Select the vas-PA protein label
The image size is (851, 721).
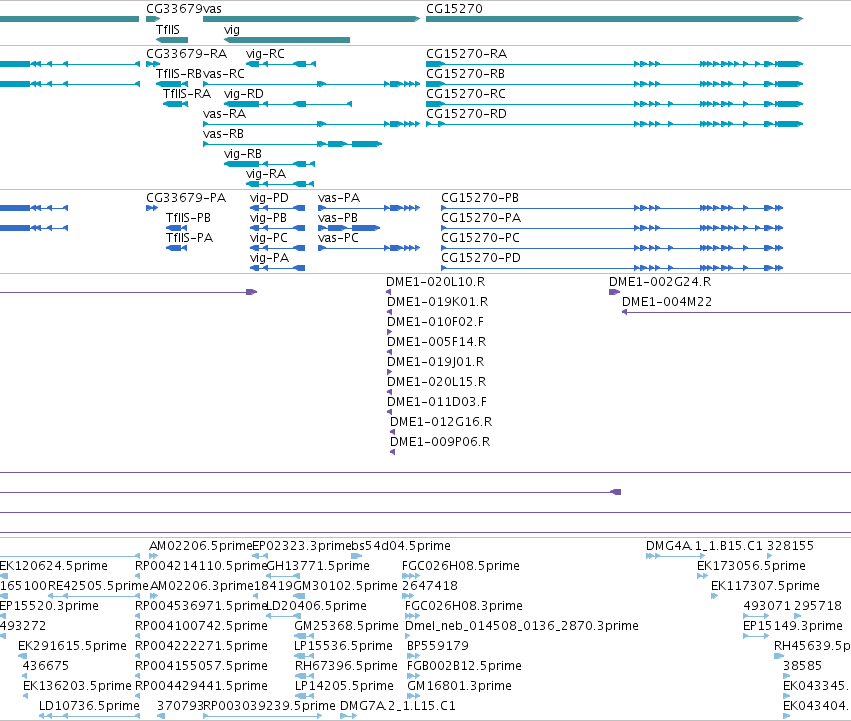(x=339, y=198)
